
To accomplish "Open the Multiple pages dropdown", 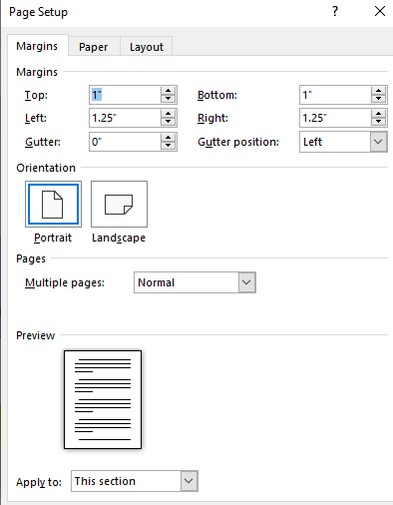I will tap(247, 283).
